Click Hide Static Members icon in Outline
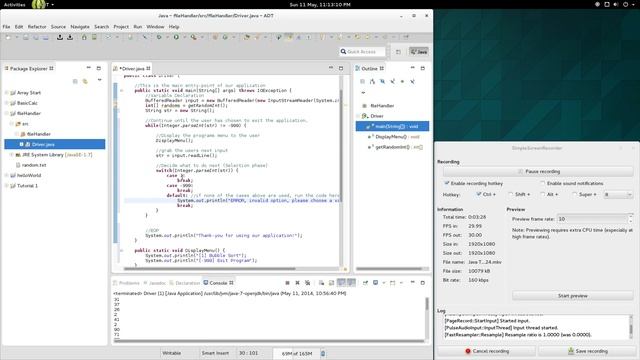This screenshot has width=640, height=360. pyautogui.click(x=392, y=81)
